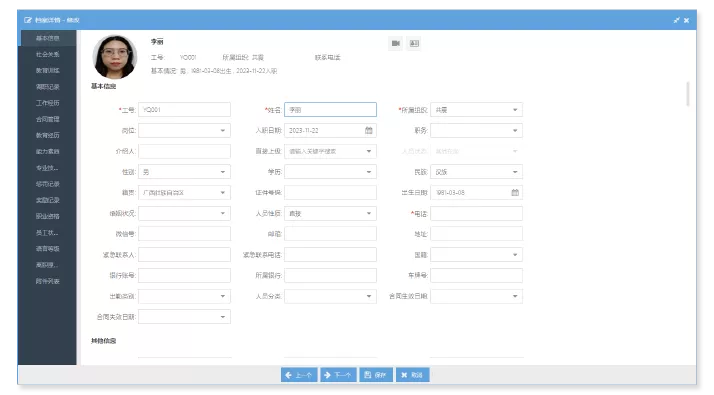
Task: Switch to 合同管理 sidebar tab
Action: click(48, 119)
